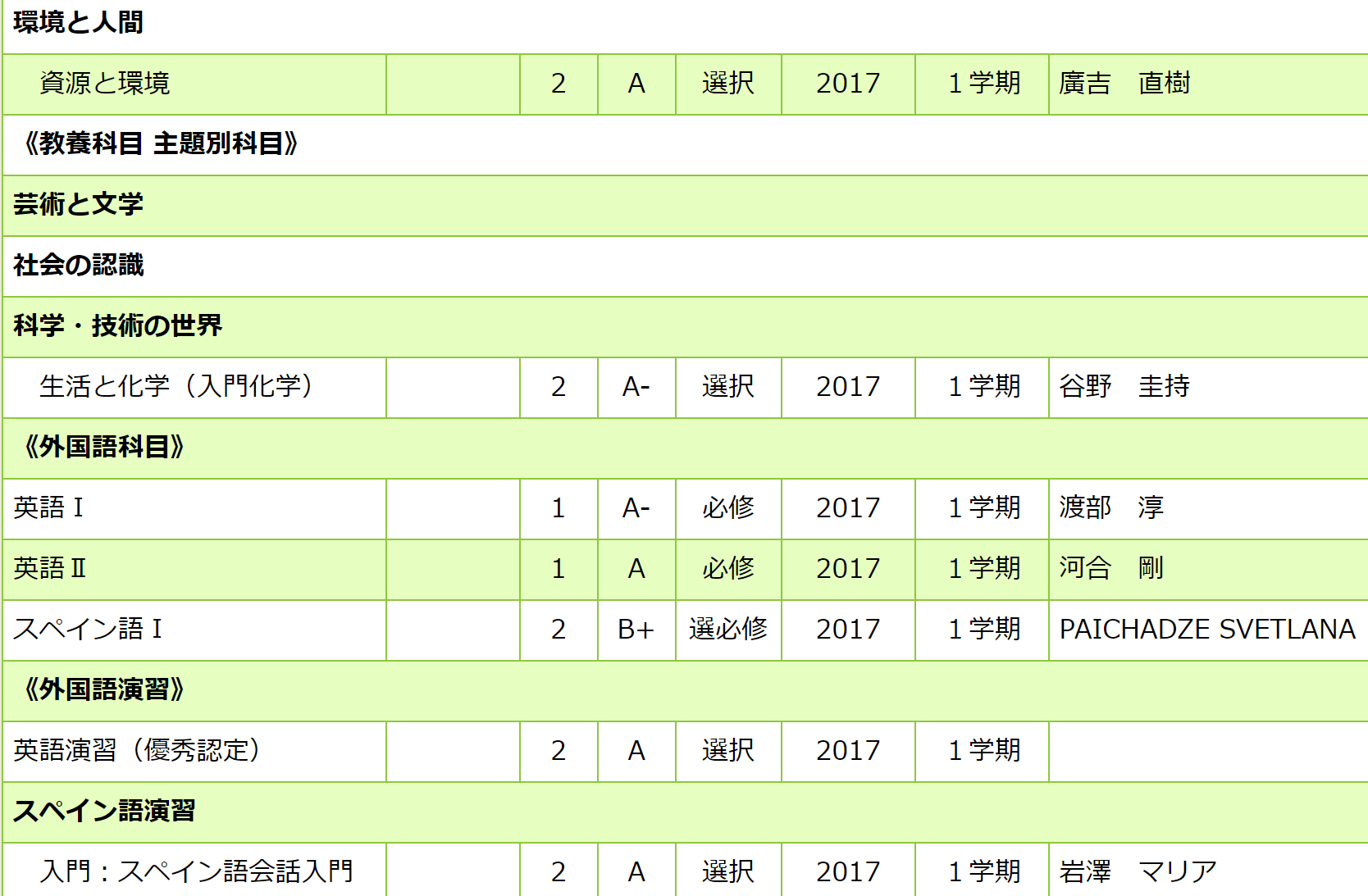
Task: Click the 社会の認識 category row
Action: (685, 266)
